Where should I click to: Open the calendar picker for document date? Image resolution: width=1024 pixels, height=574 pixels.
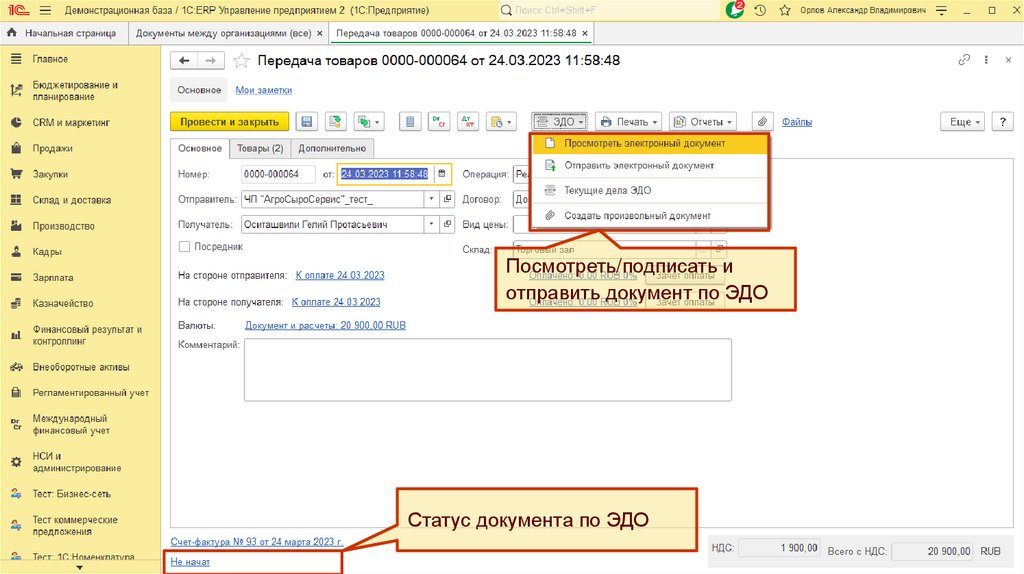[x=442, y=174]
